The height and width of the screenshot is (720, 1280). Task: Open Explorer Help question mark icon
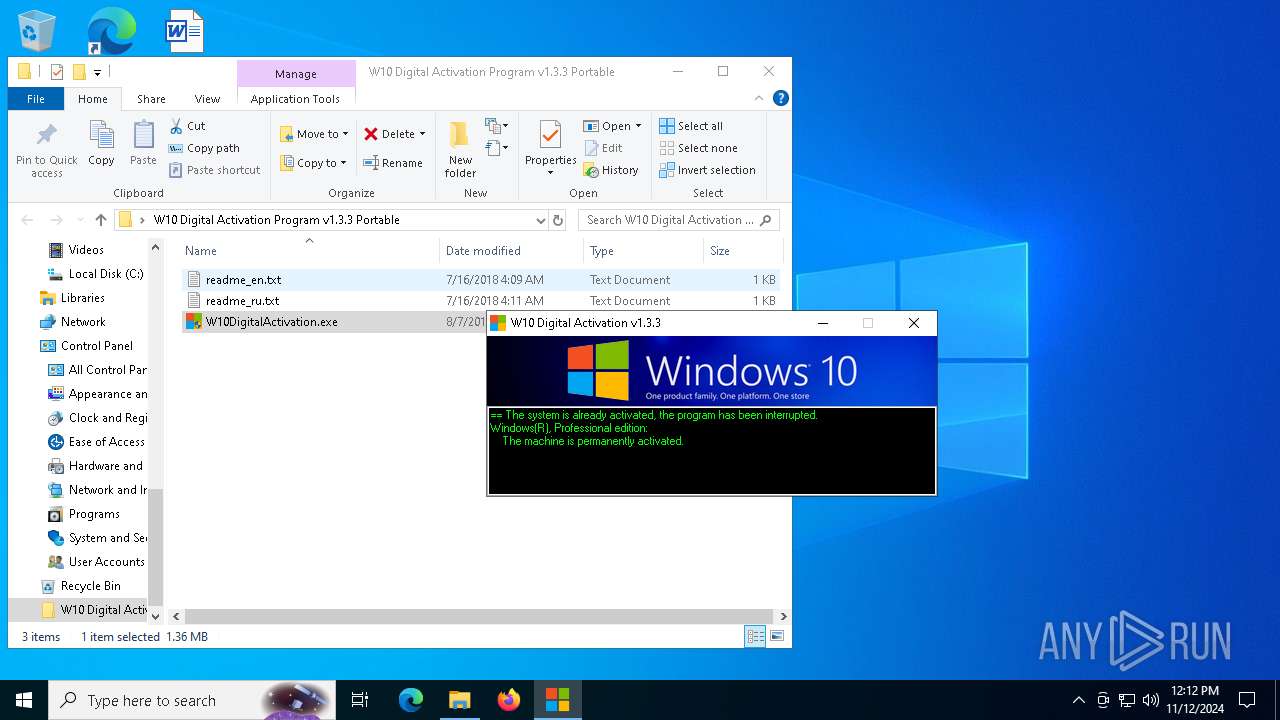(x=781, y=98)
